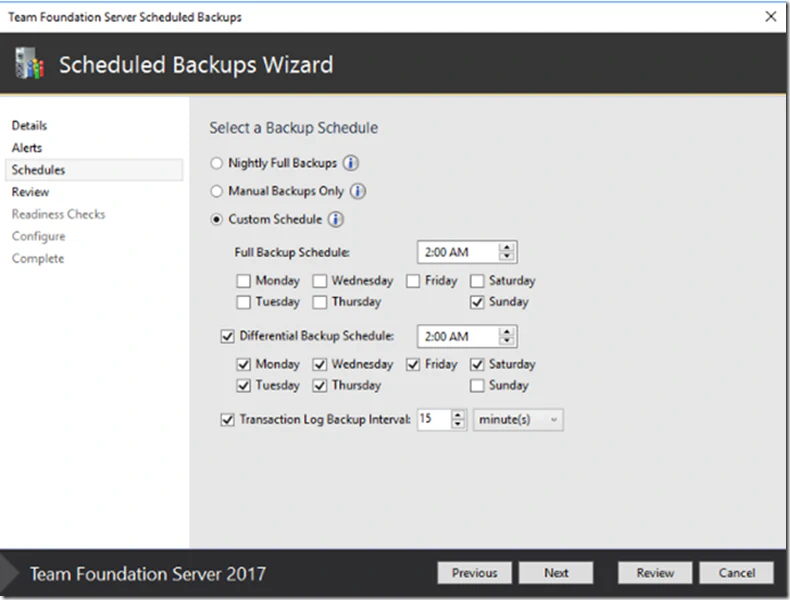Click info icon beside Nightly Full Backups
Screen dimensions: 790x600
[x=352, y=163]
